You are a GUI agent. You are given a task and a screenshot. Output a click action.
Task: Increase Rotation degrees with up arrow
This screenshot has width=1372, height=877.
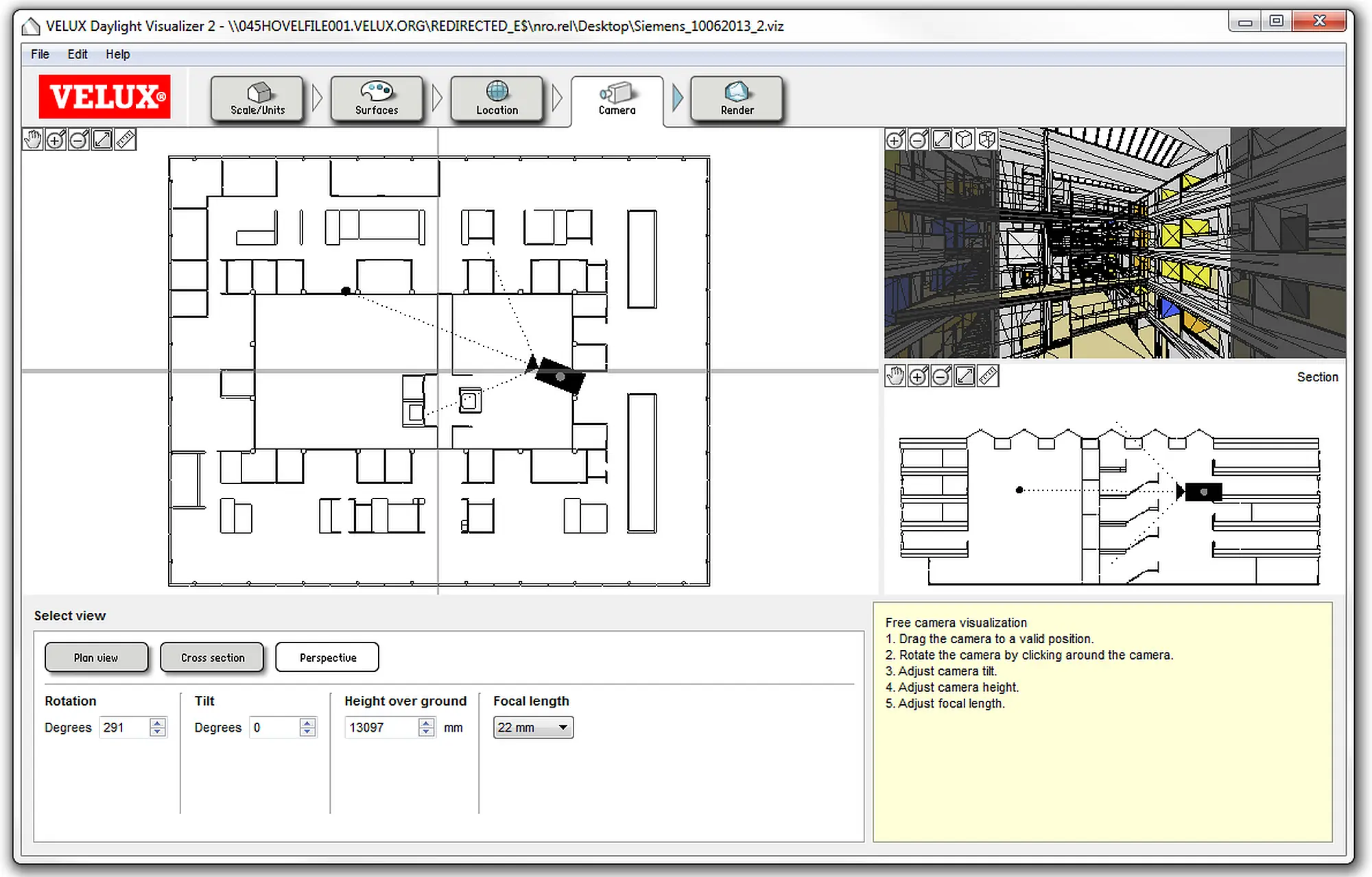click(x=158, y=723)
